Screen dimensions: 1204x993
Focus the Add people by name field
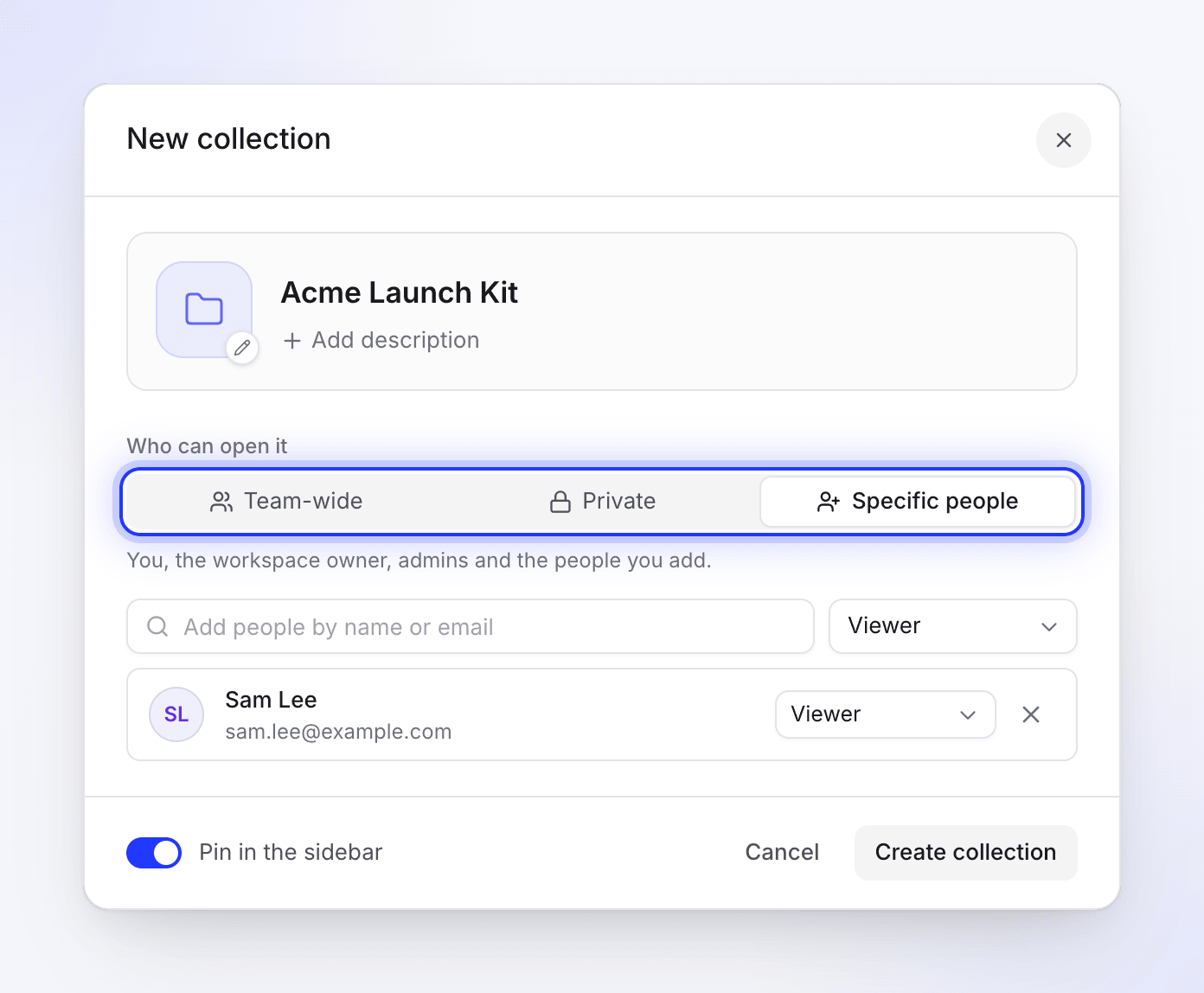[x=471, y=626]
